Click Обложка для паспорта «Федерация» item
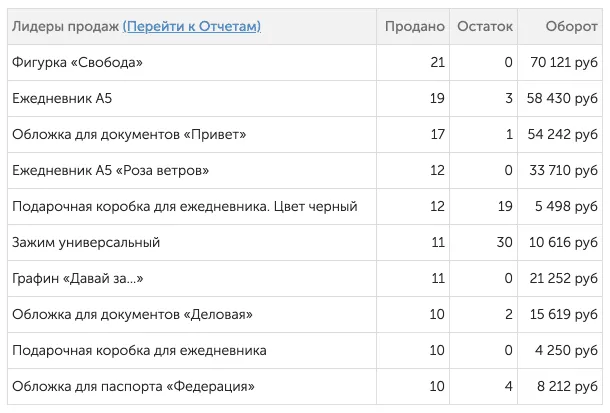Viewport: 610px width, 413px height. click(133, 387)
